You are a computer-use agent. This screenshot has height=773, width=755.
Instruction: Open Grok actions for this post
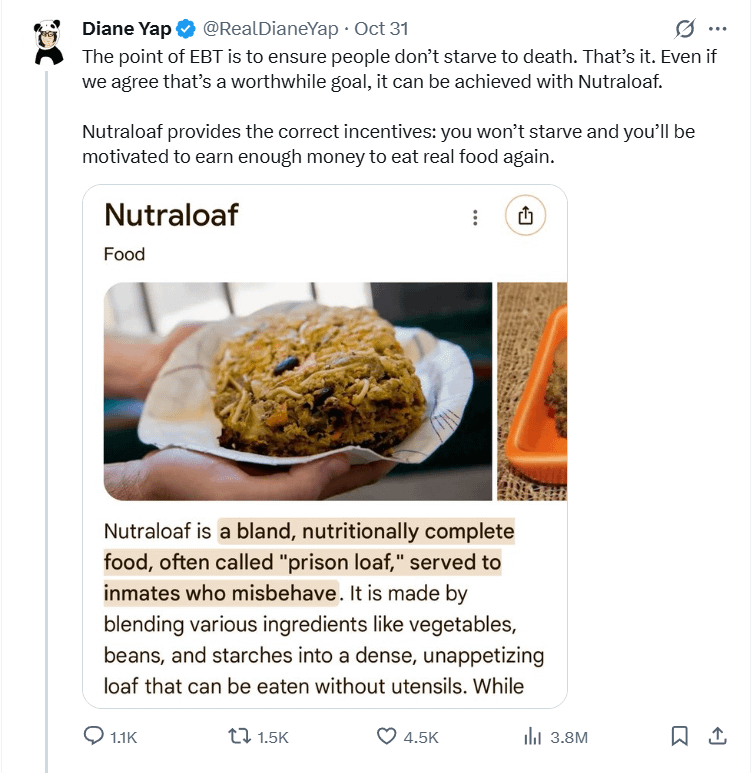(686, 28)
